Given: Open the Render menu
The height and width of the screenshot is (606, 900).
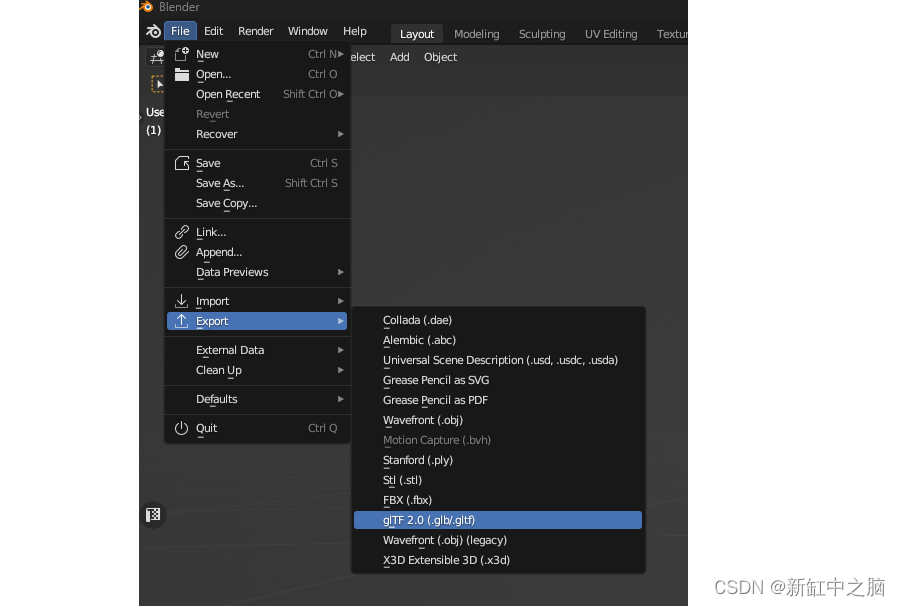Looking at the screenshot, I should (255, 31).
